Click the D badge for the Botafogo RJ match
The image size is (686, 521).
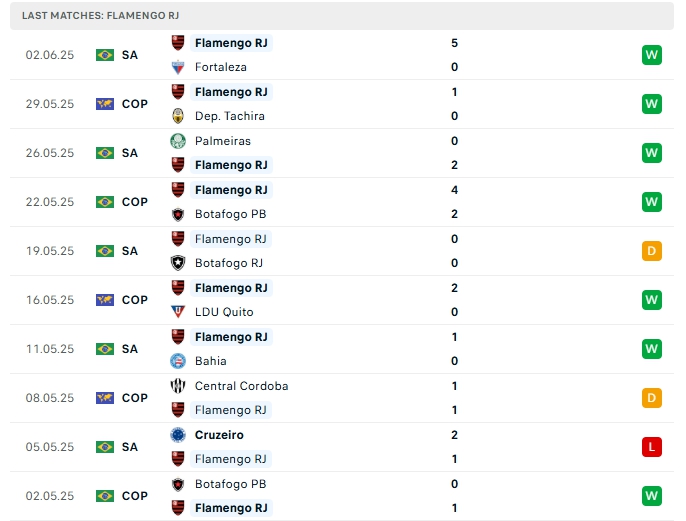click(x=652, y=251)
